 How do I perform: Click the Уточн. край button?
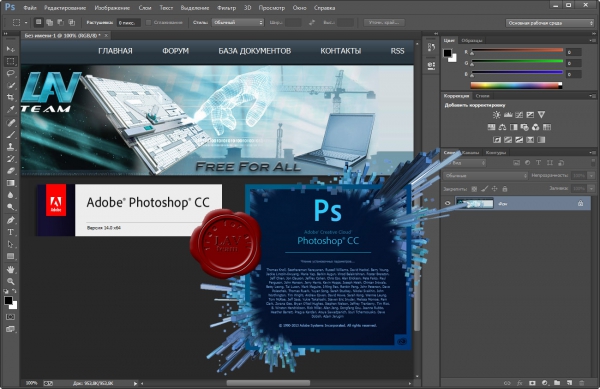[x=383, y=23]
